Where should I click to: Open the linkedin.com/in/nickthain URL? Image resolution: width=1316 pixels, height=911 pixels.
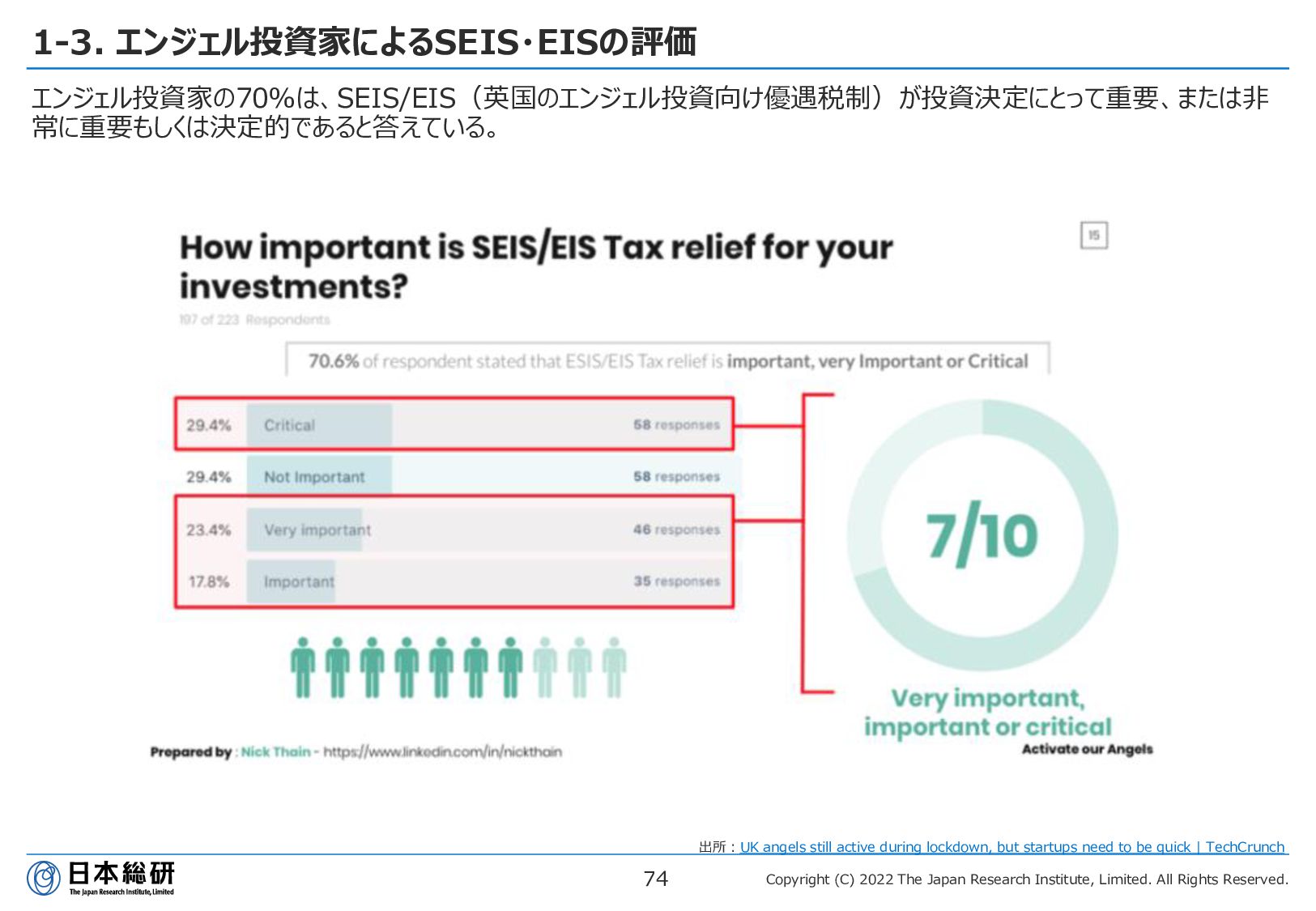[442, 752]
